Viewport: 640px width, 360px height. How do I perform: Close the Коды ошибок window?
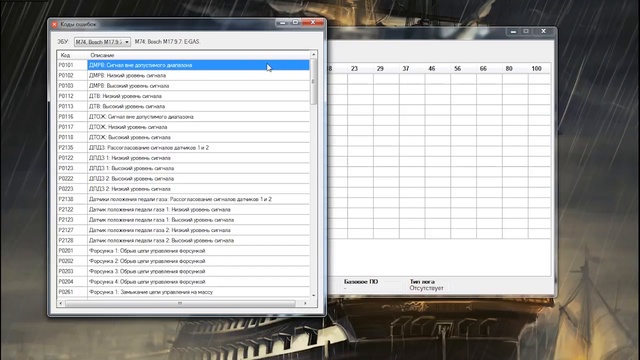point(313,23)
